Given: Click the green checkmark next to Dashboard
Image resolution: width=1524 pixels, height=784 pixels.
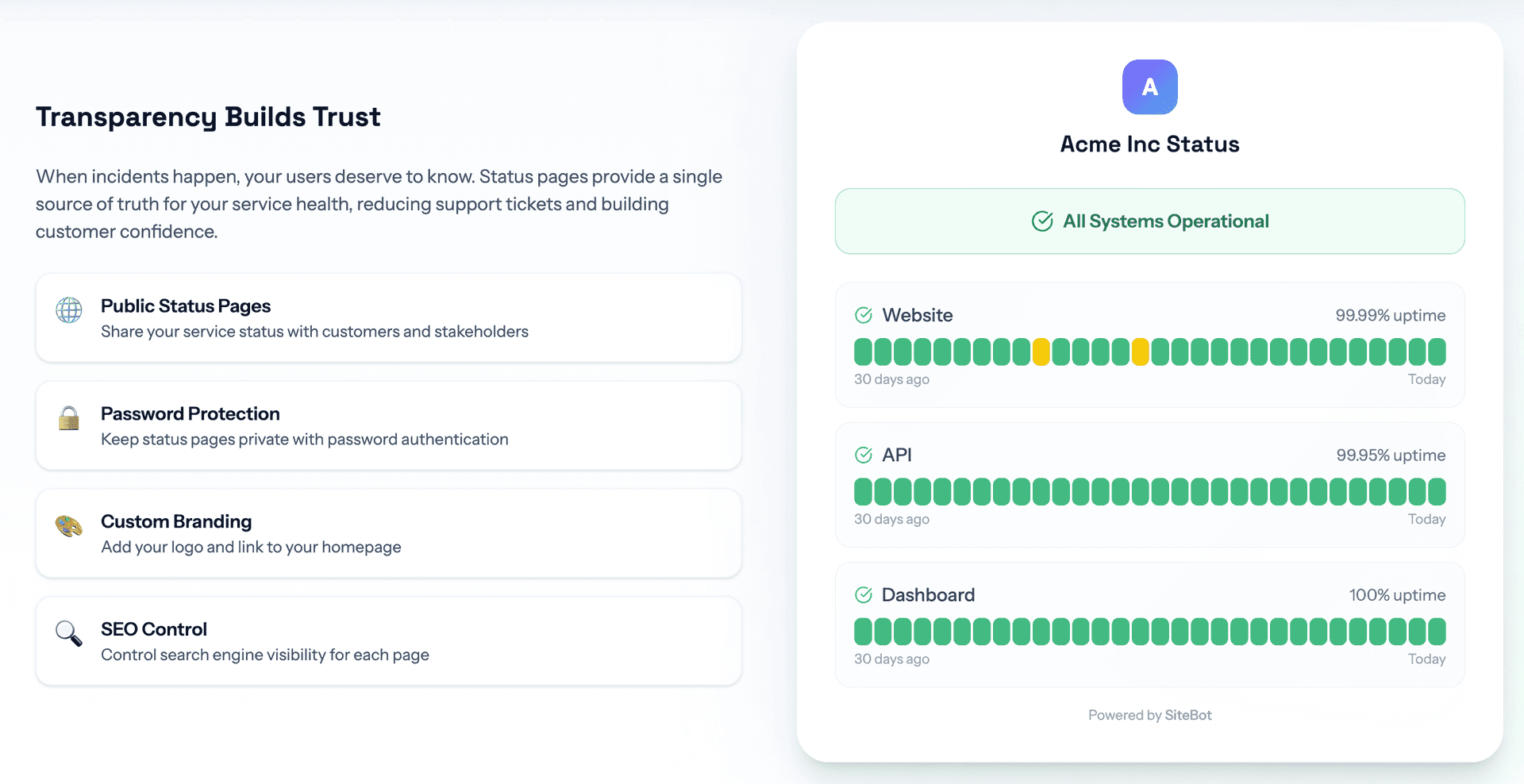Looking at the screenshot, I should (x=864, y=594).
